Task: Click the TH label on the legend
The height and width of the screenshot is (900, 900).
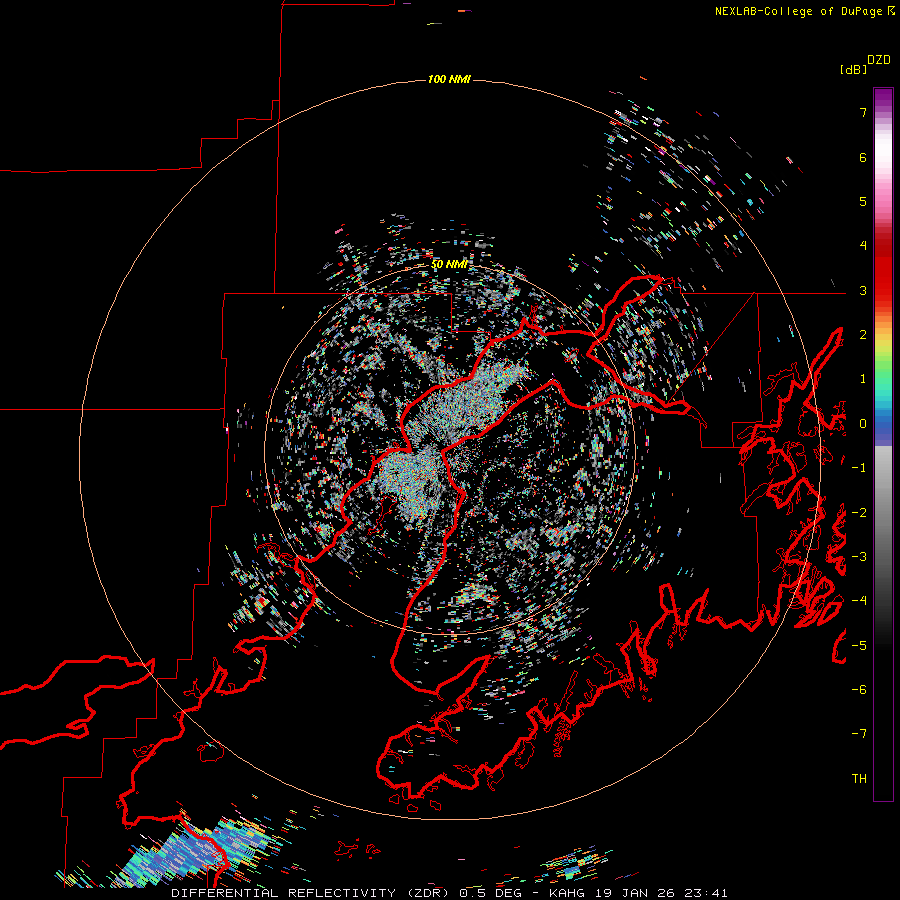Action: (859, 779)
